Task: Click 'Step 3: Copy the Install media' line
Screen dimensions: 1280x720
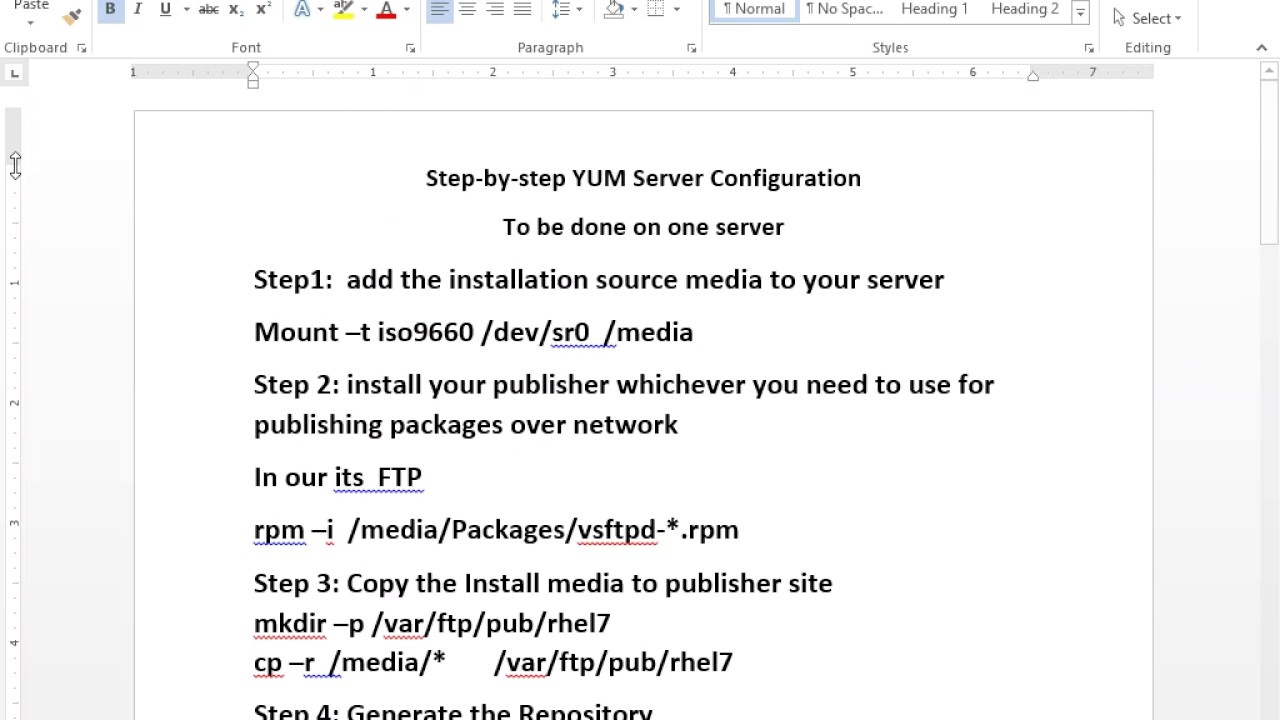Action: pyautogui.click(x=543, y=583)
